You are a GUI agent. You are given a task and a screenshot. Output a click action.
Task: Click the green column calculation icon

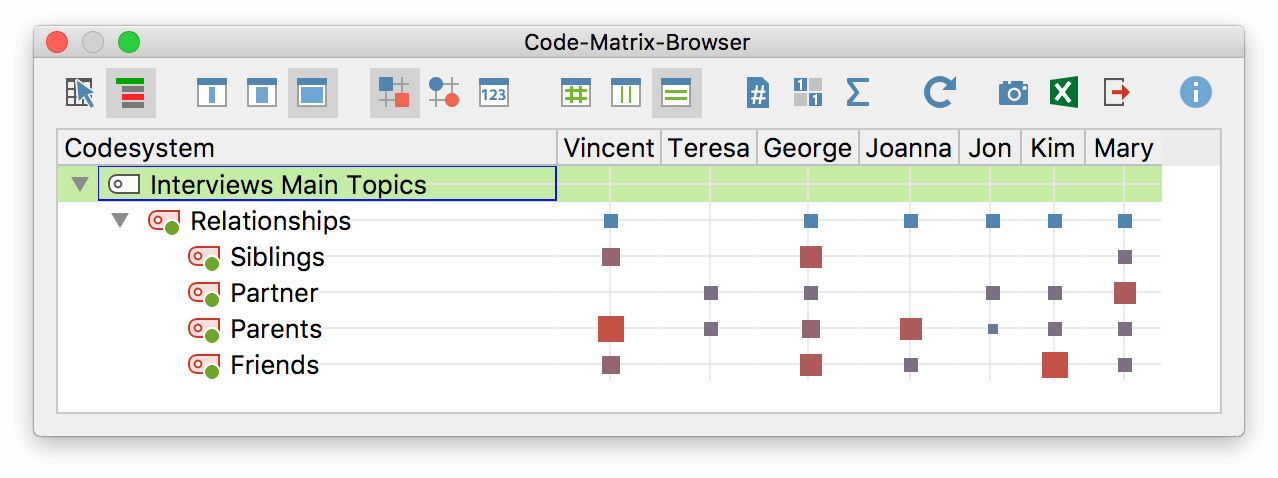[625, 93]
